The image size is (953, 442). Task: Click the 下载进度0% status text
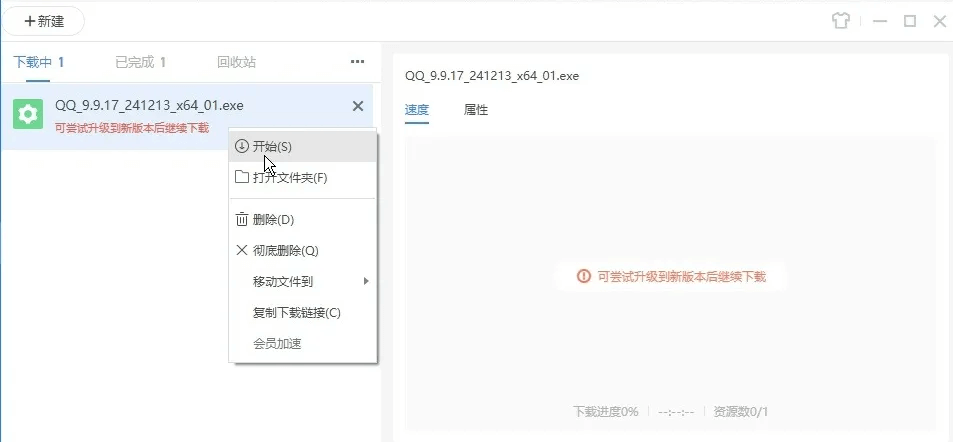[605, 412]
